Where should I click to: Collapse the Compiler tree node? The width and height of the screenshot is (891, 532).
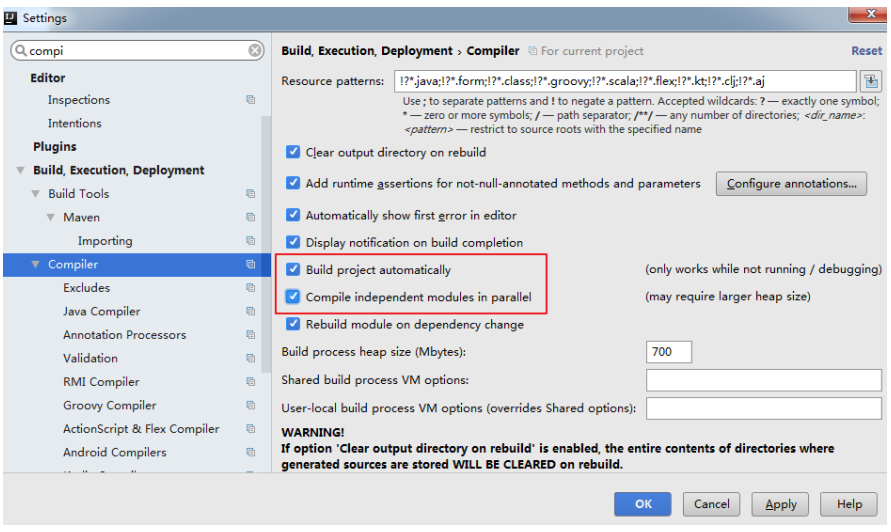35,264
